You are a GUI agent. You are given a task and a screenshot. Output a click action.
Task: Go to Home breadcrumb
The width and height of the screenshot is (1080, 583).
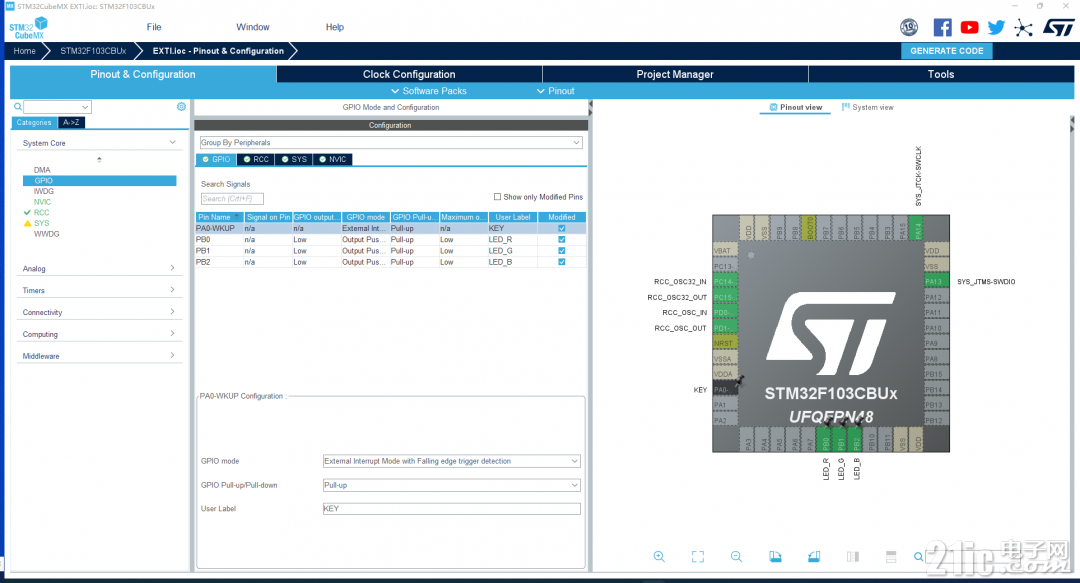[25, 51]
